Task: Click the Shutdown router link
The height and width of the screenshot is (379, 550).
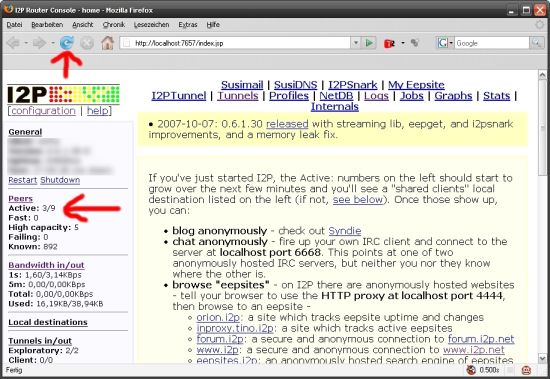Action: pos(60,180)
